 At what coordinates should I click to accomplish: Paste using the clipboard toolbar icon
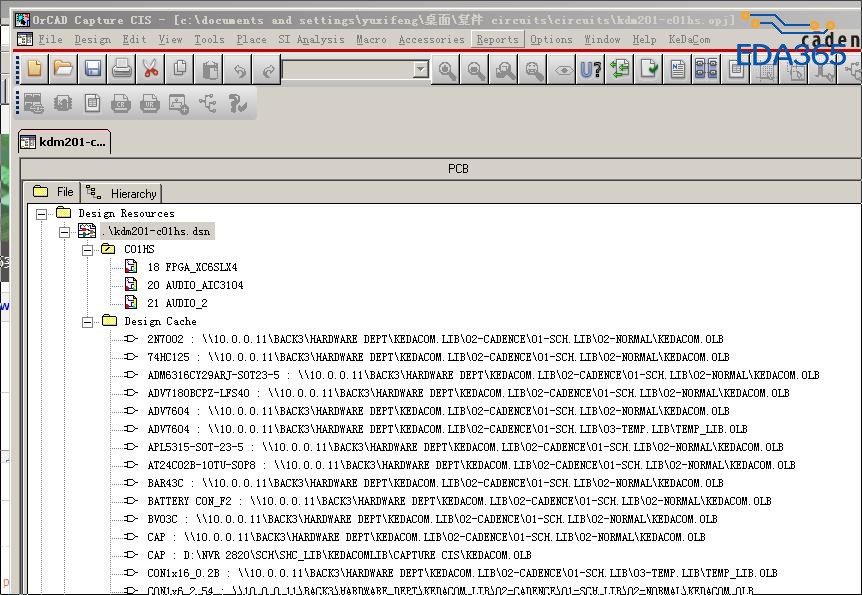coord(209,69)
